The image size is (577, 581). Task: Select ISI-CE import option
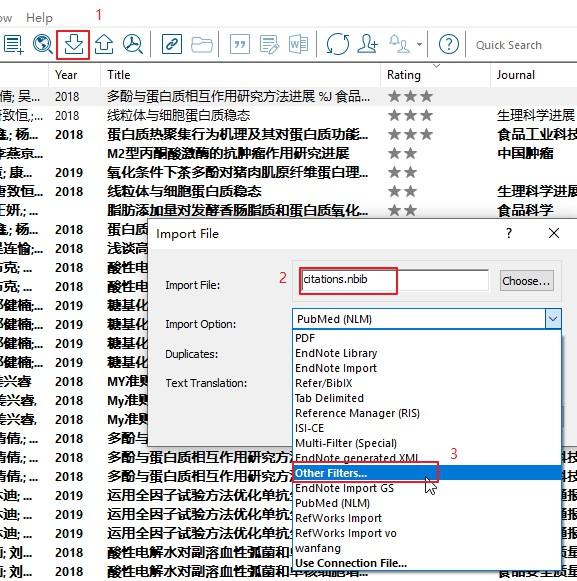427,428
